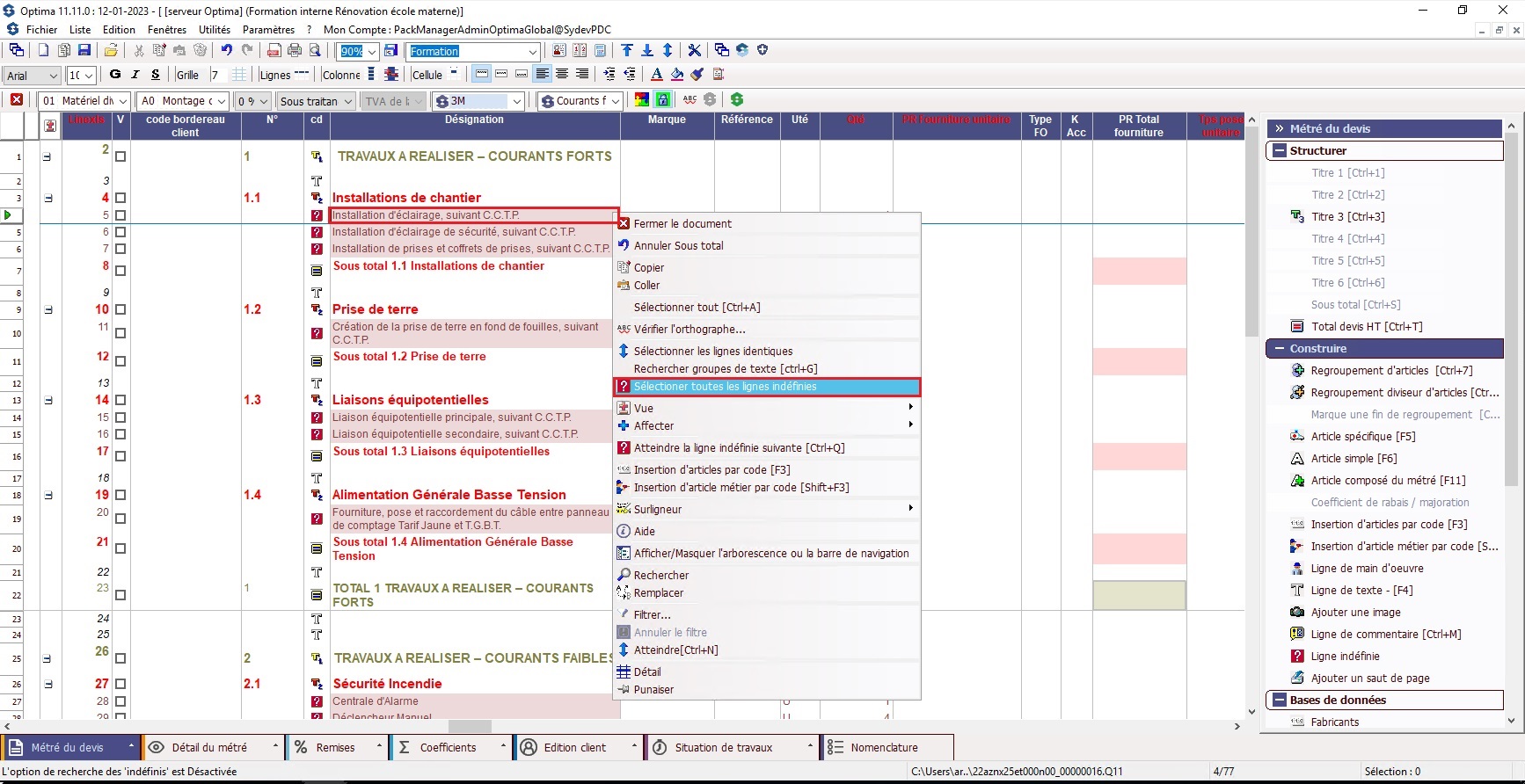Screen dimensions: 1525x784
Task: Open the Formation dropdown
Action: [x=532, y=52]
